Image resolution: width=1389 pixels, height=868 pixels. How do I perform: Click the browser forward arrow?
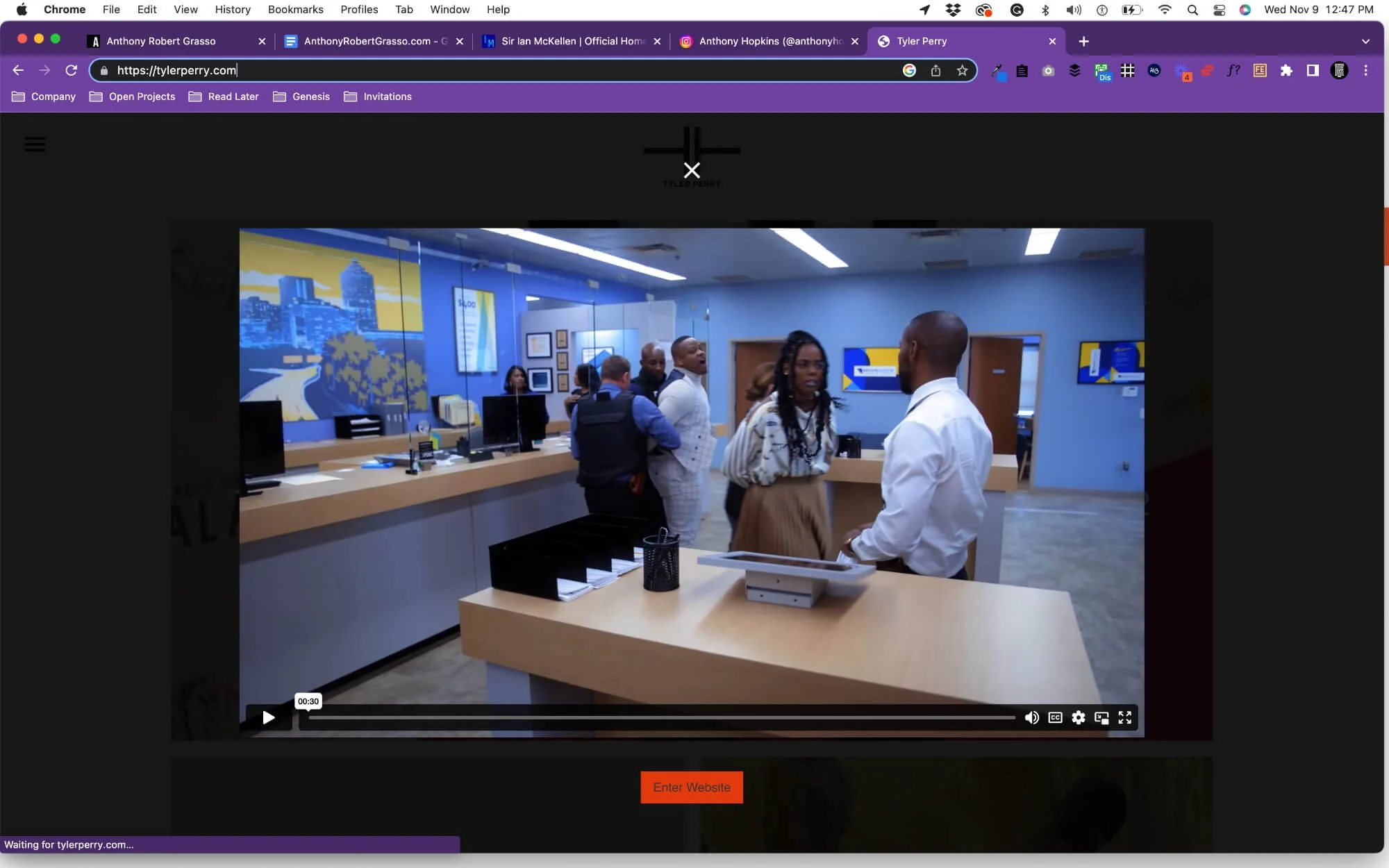44,70
